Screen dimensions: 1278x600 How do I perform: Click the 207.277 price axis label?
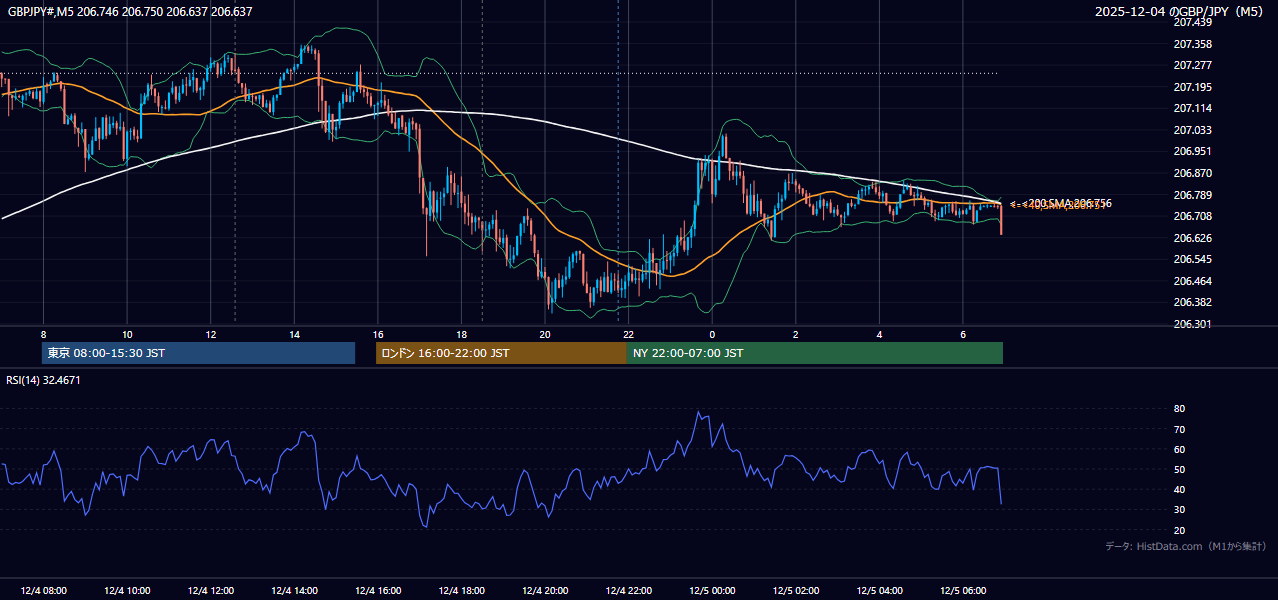pyautogui.click(x=1192, y=65)
